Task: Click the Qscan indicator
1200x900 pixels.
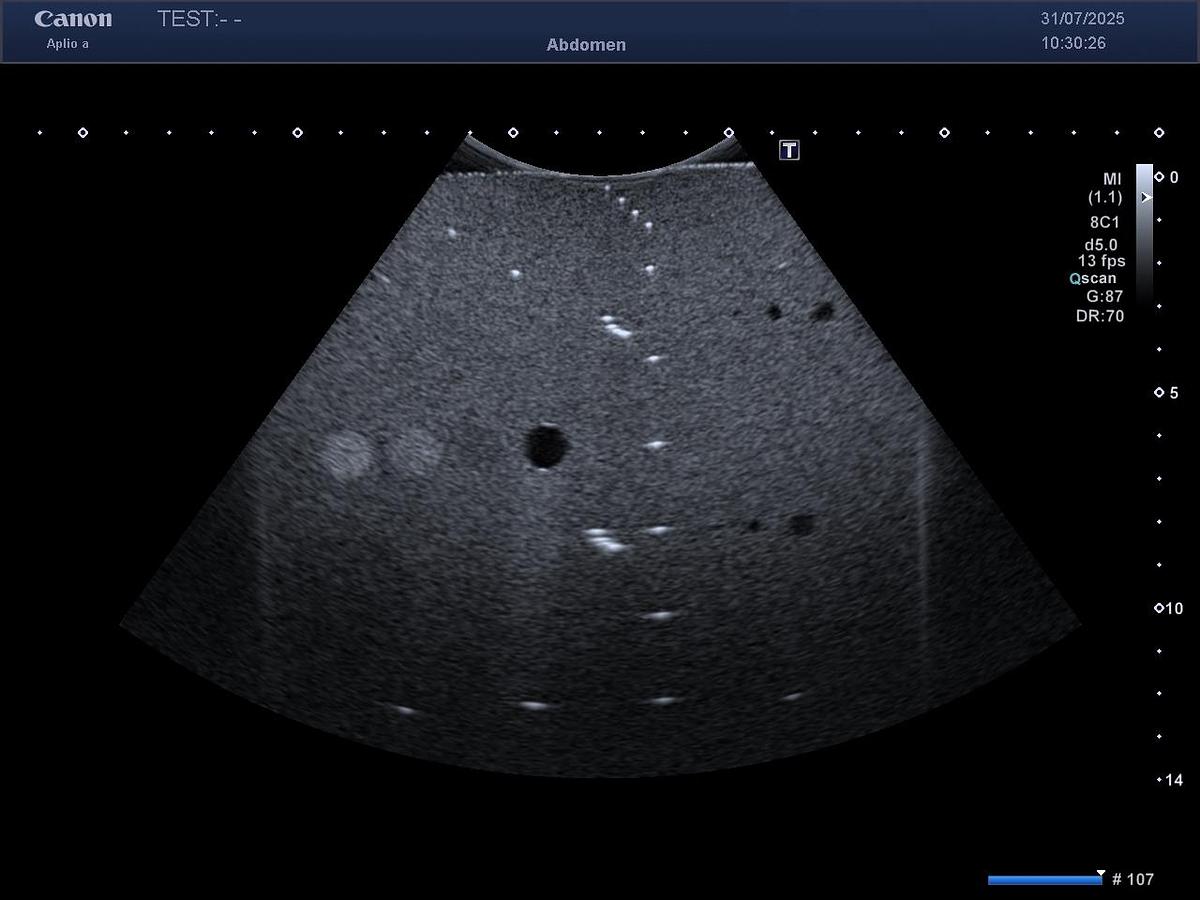Action: coord(1092,279)
